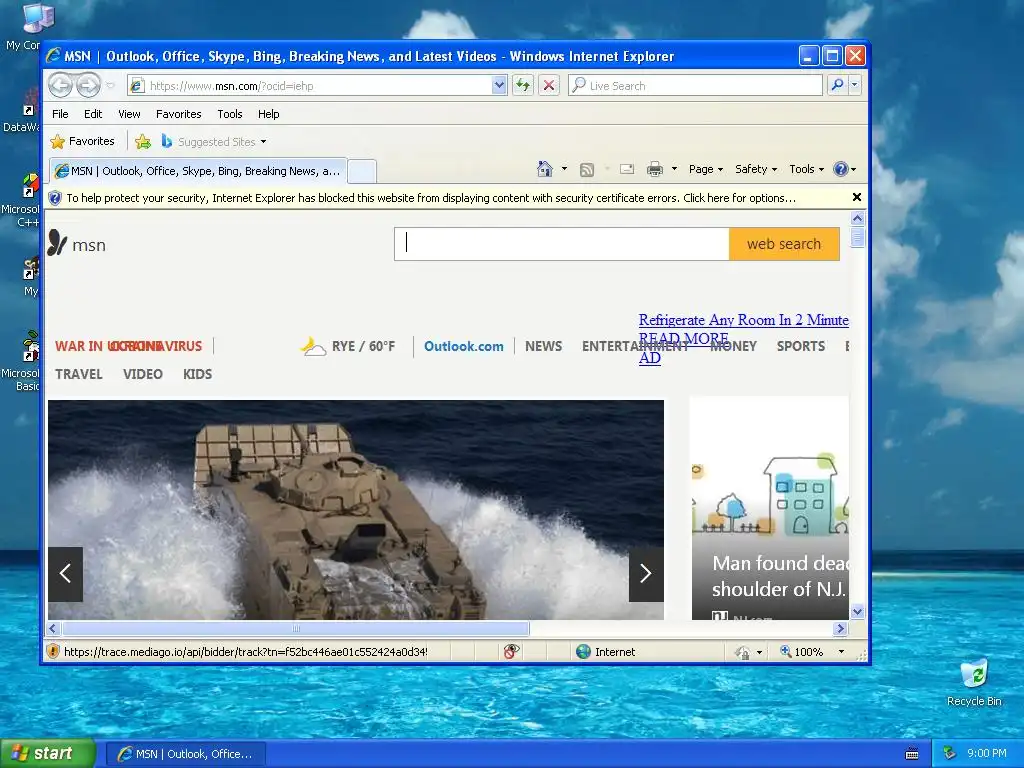Select the MSN browser tab

[x=198, y=171]
